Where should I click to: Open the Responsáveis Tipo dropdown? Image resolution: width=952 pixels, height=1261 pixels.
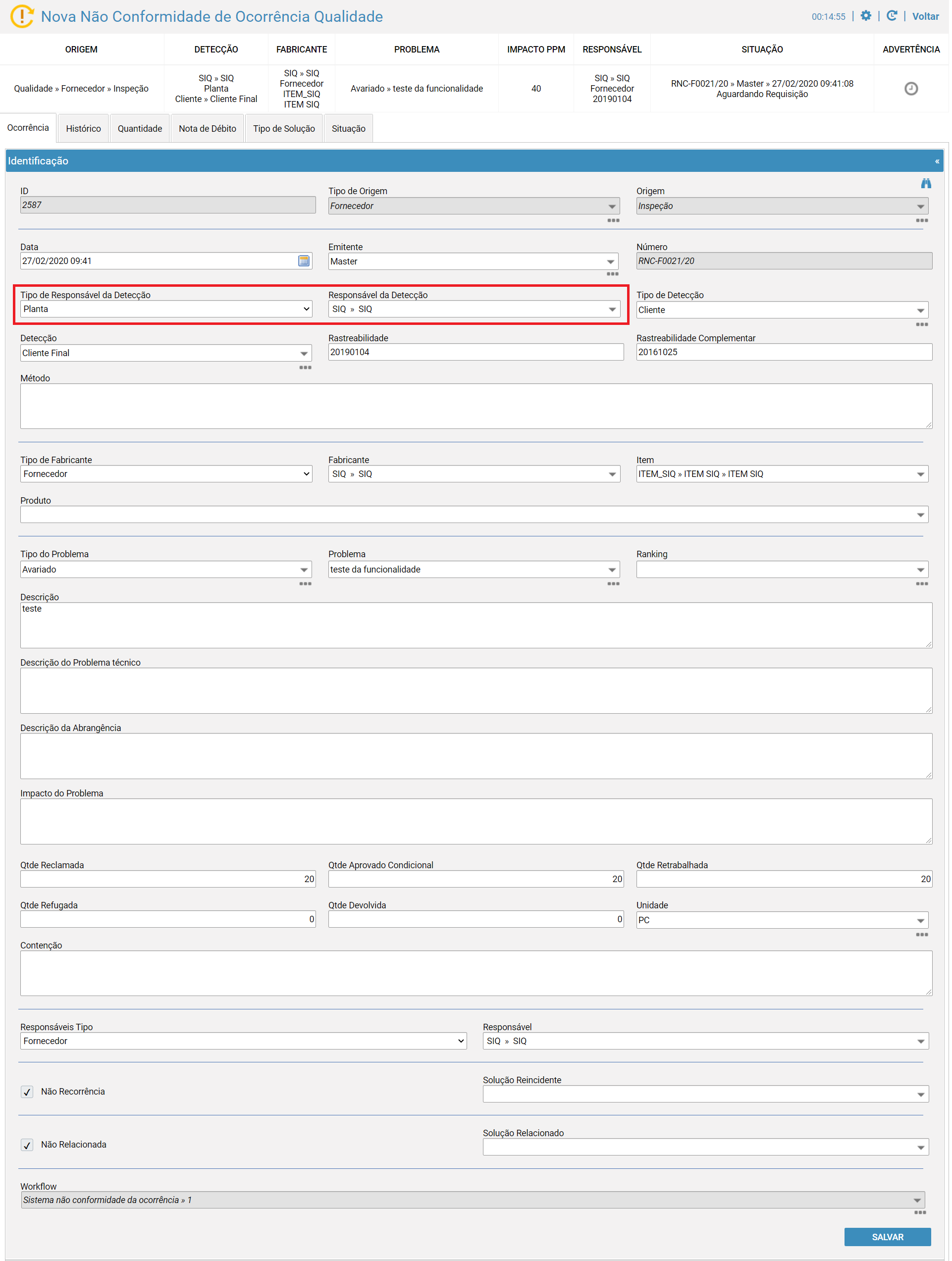coord(244,1042)
